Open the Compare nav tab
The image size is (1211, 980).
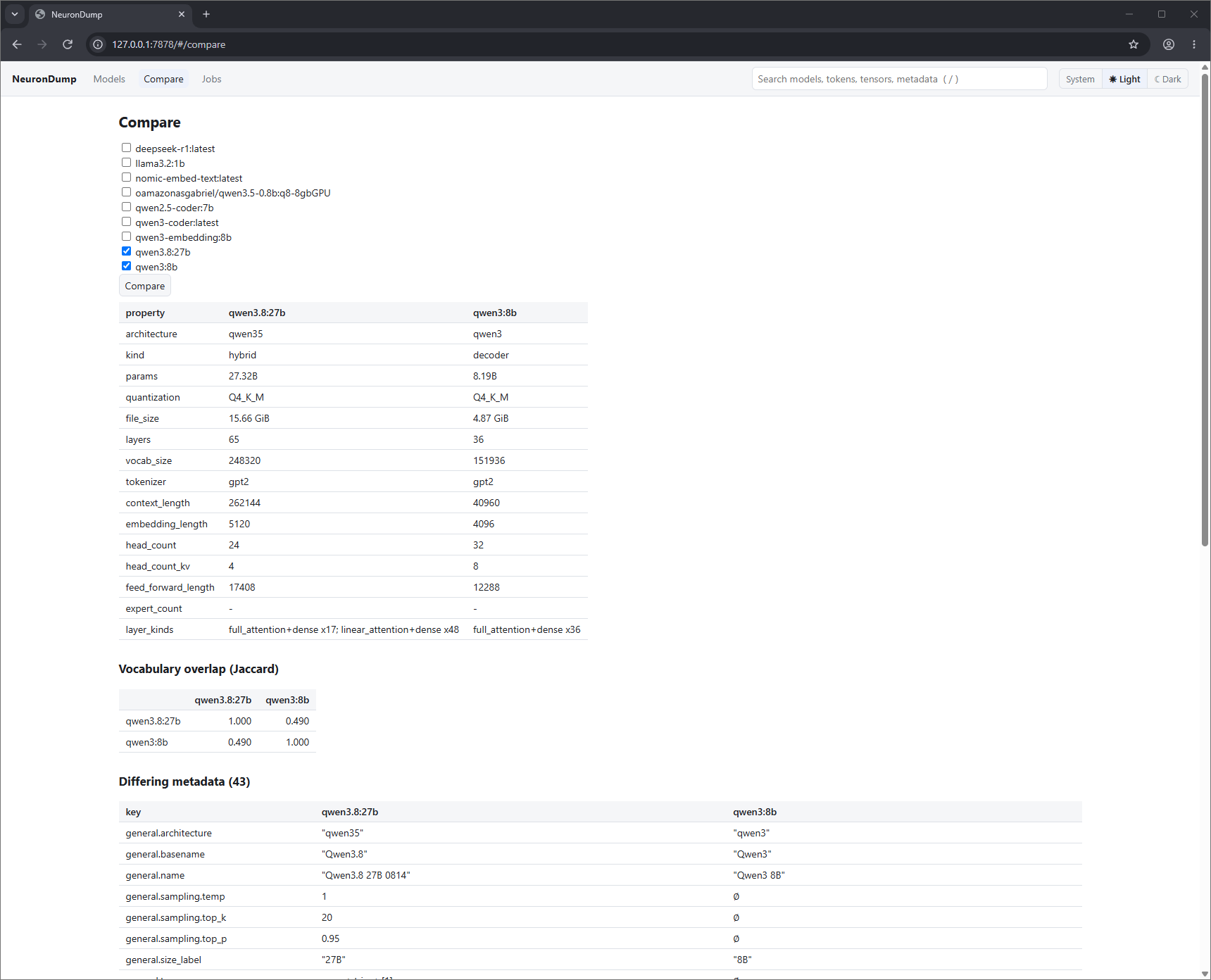163,79
